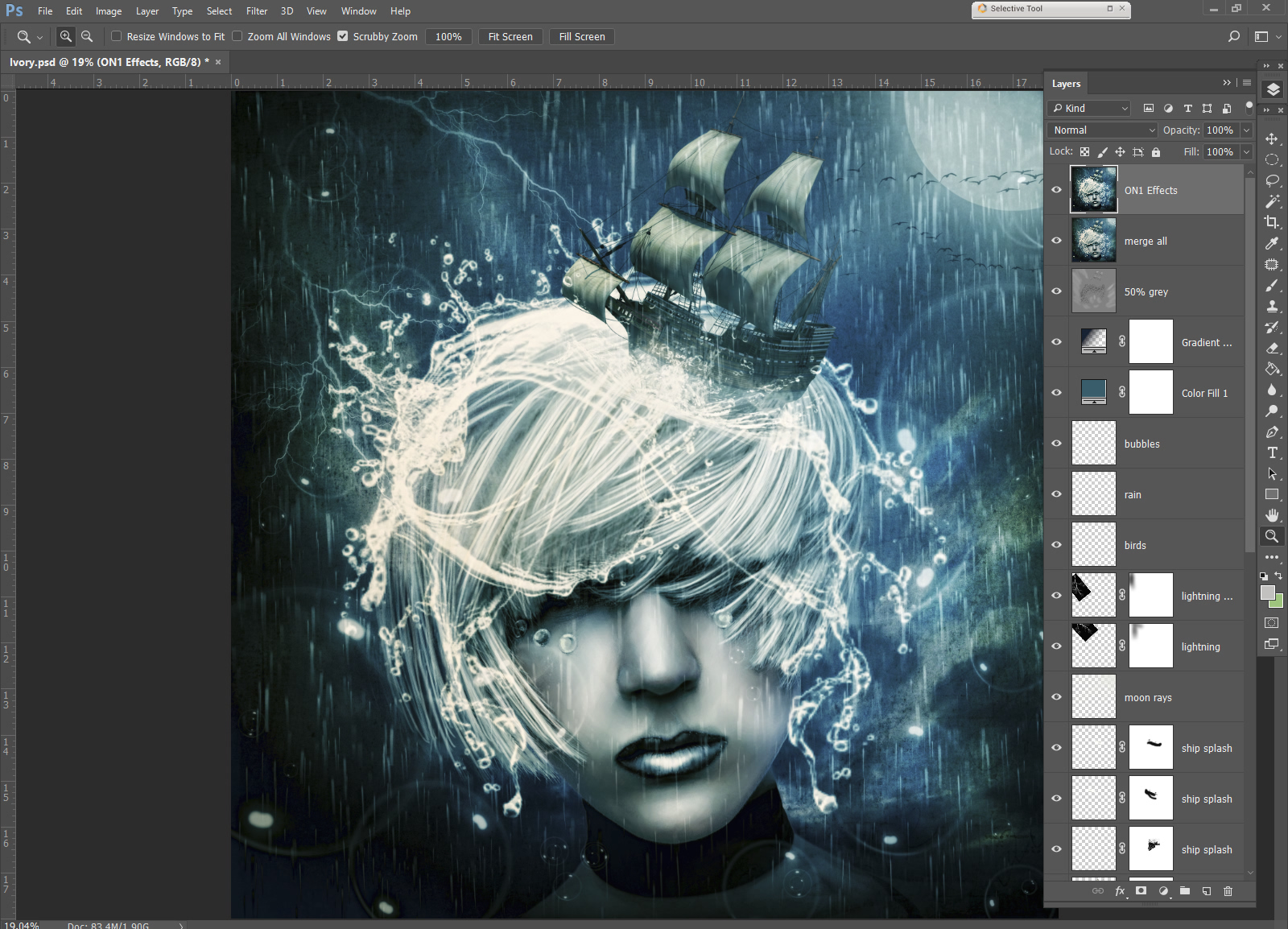
Task: Click the Fill Screen button
Action: [581, 37]
